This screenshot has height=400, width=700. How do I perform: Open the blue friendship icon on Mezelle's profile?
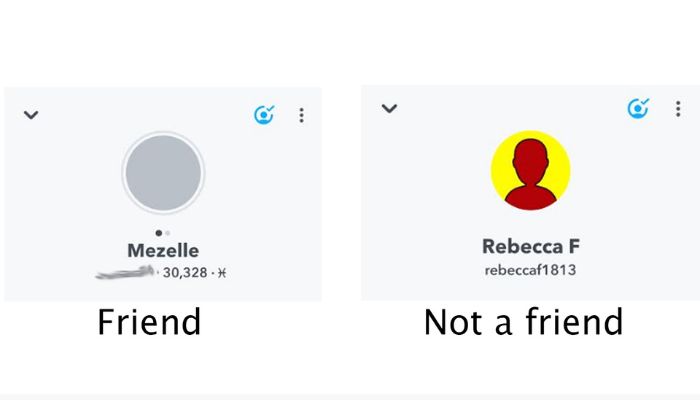tap(264, 115)
